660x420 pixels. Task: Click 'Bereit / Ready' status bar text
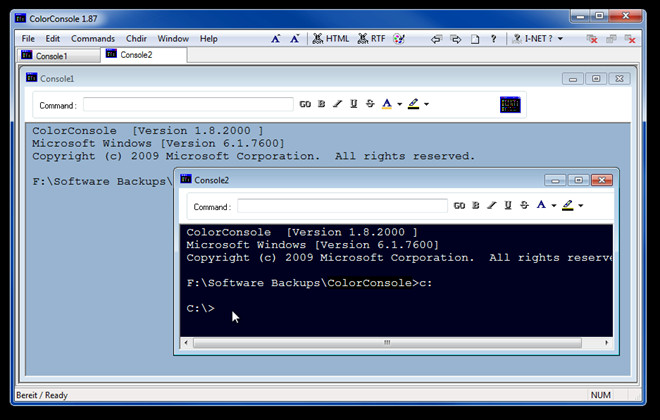(42, 395)
